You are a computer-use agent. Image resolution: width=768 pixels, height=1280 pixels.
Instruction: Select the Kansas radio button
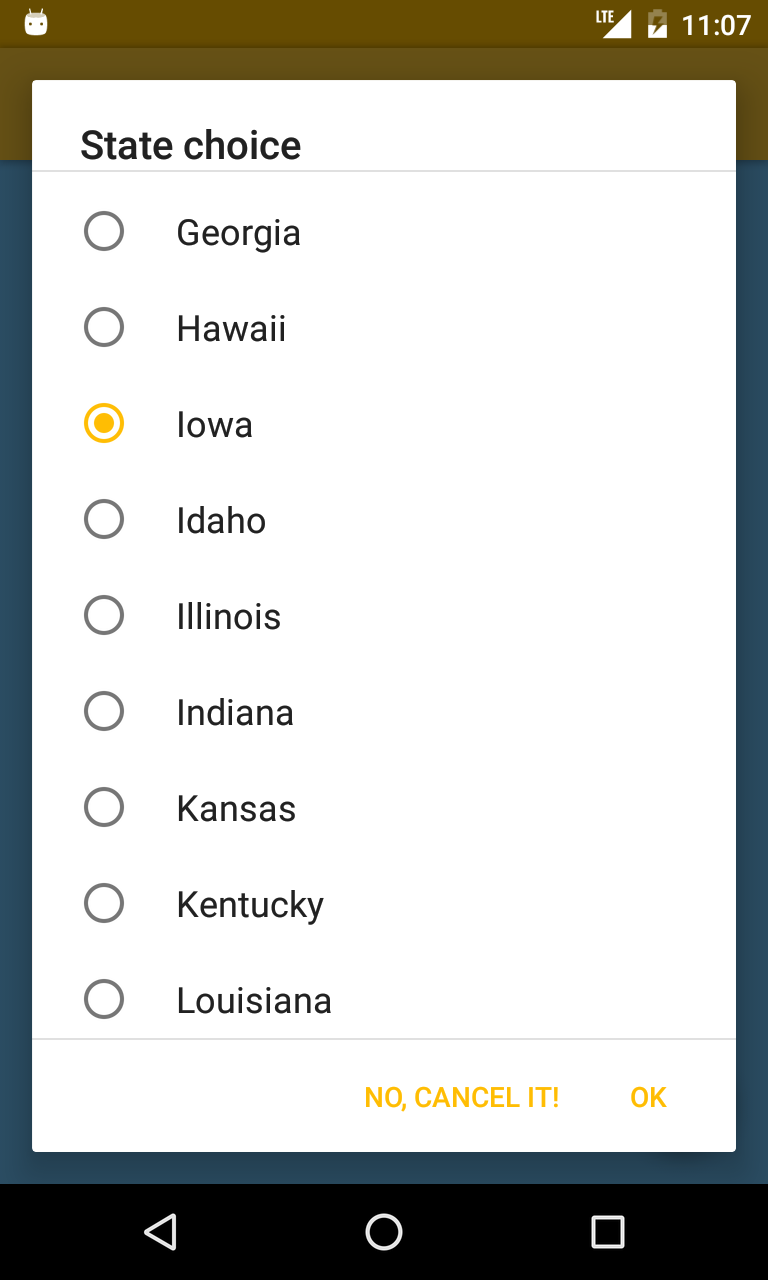point(104,808)
